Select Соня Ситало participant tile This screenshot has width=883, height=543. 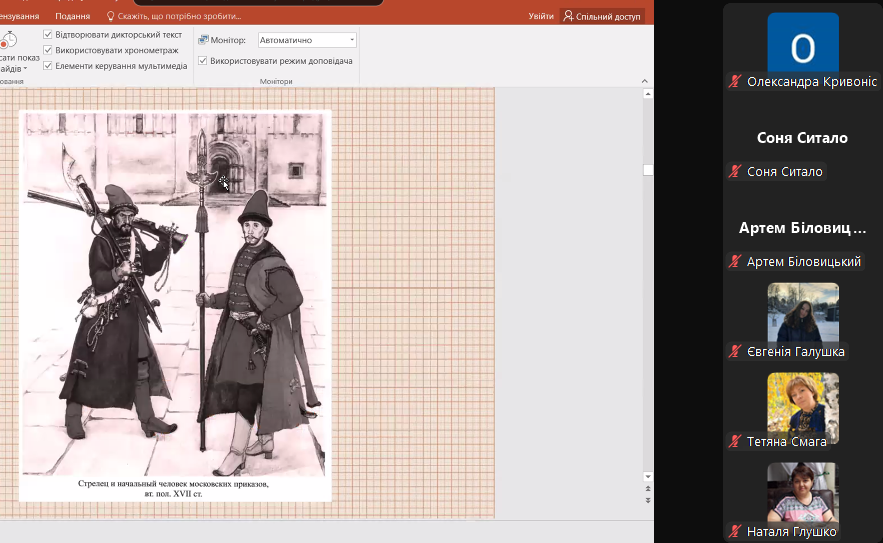[802, 138]
